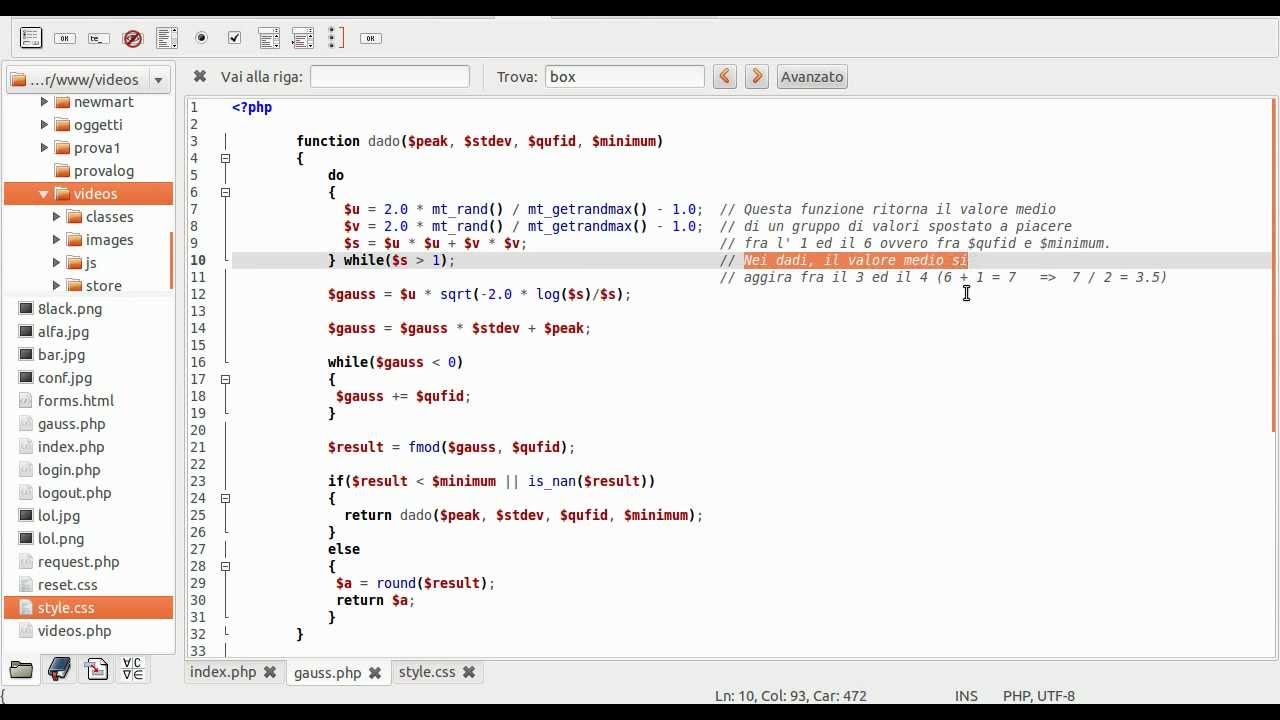Select provalog folder in the tree
The image size is (1280, 720).
click(x=103, y=171)
